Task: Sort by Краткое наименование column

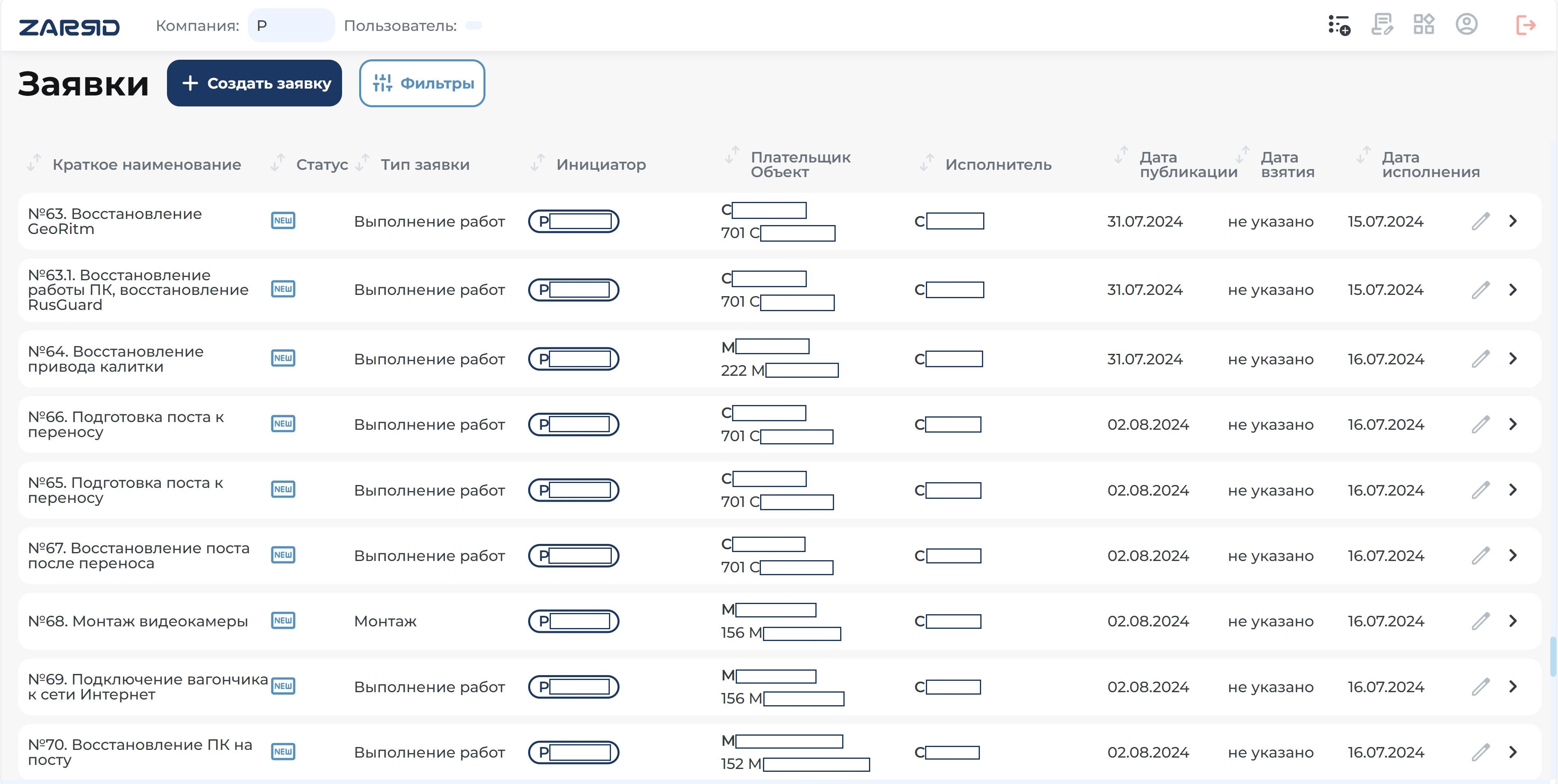Action: [34, 163]
